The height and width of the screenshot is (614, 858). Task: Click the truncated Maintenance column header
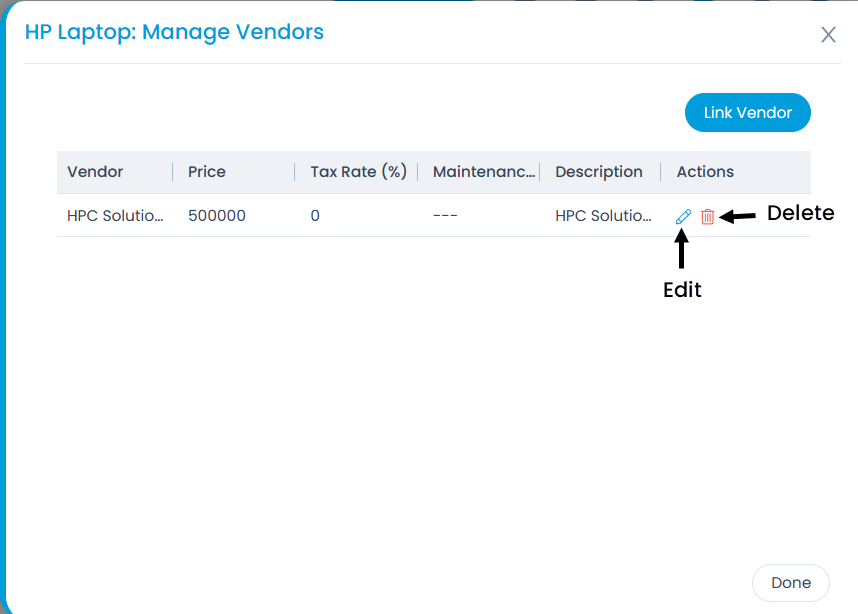[x=484, y=171]
